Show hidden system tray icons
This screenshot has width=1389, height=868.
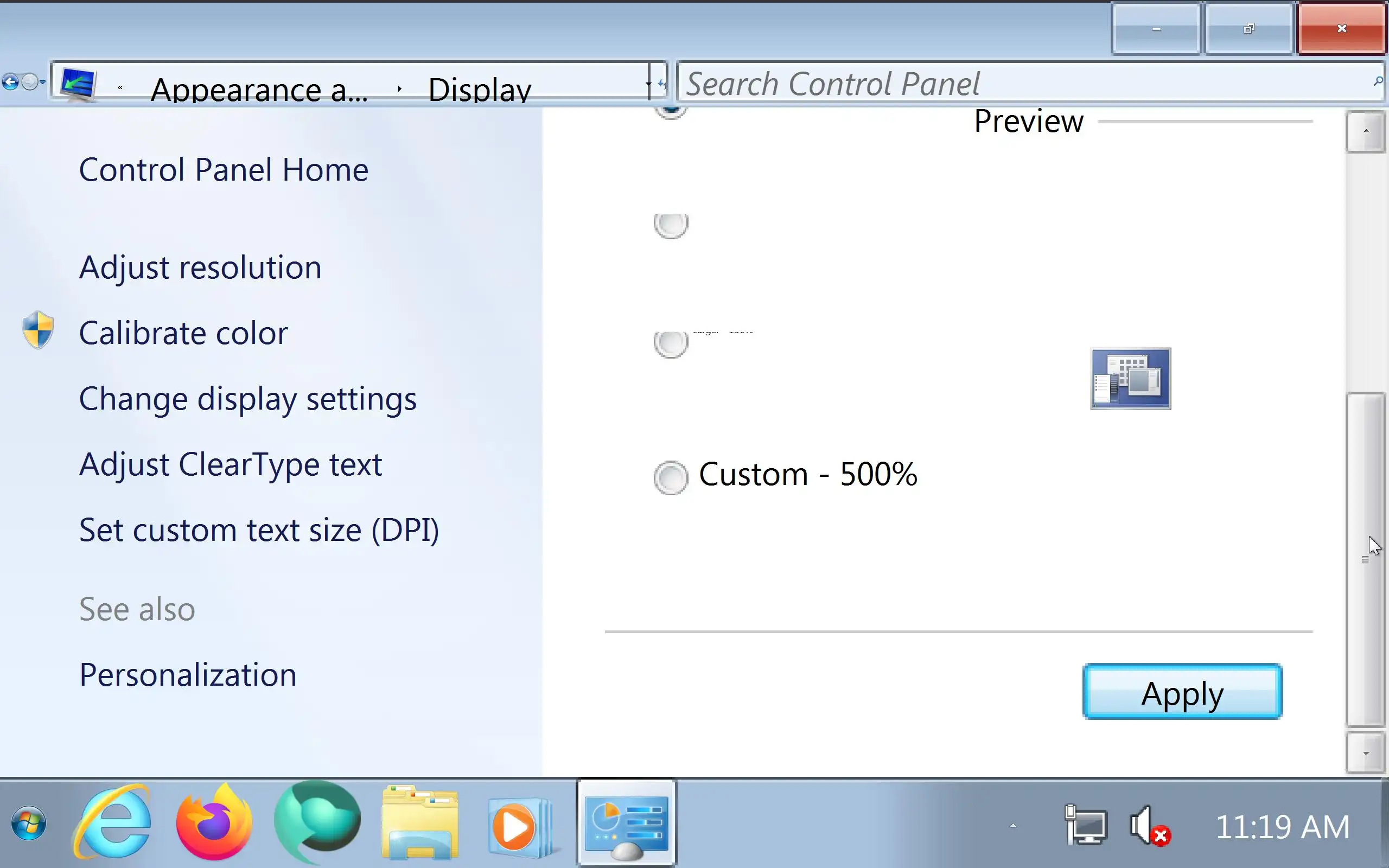coord(1013,826)
